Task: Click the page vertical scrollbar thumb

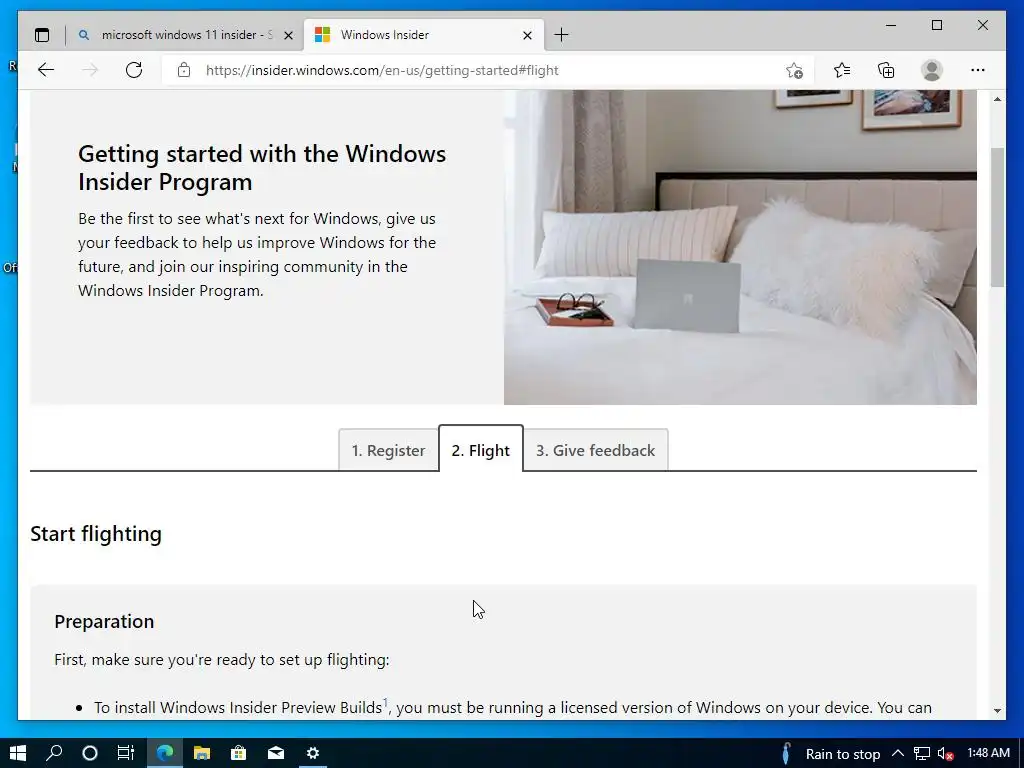Action: (997, 217)
